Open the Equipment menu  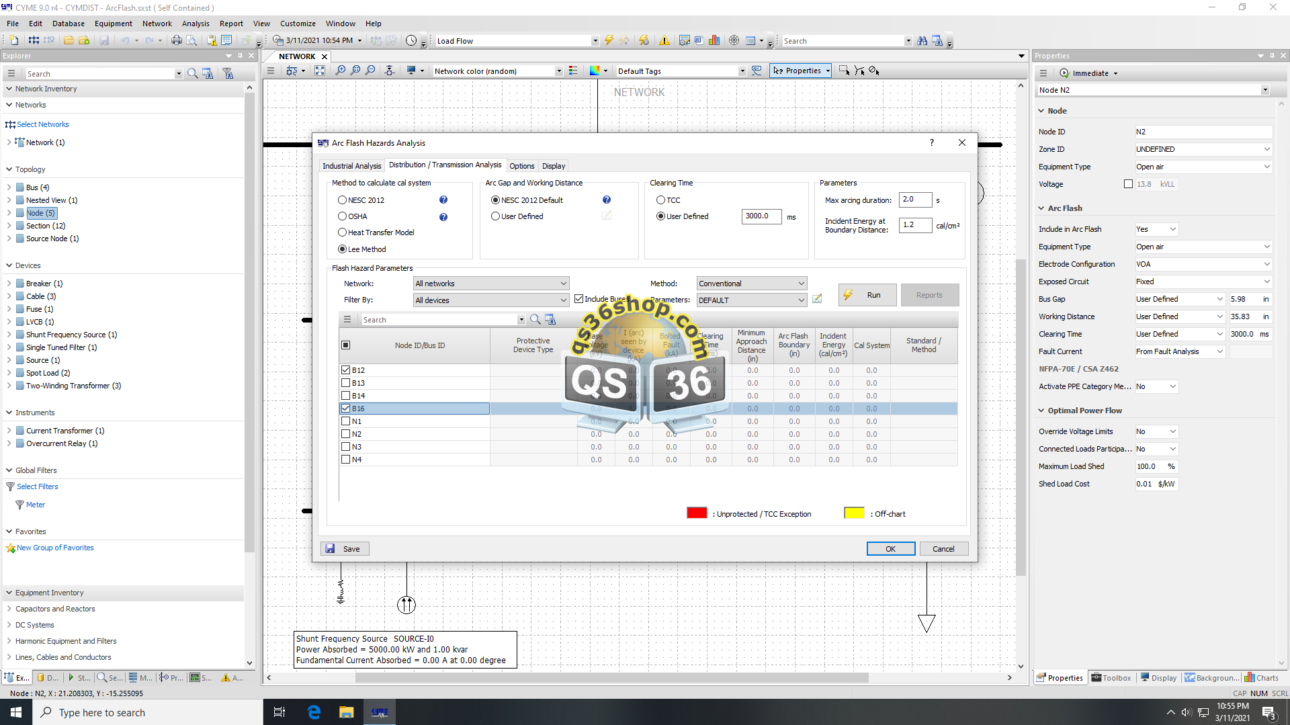(x=113, y=23)
